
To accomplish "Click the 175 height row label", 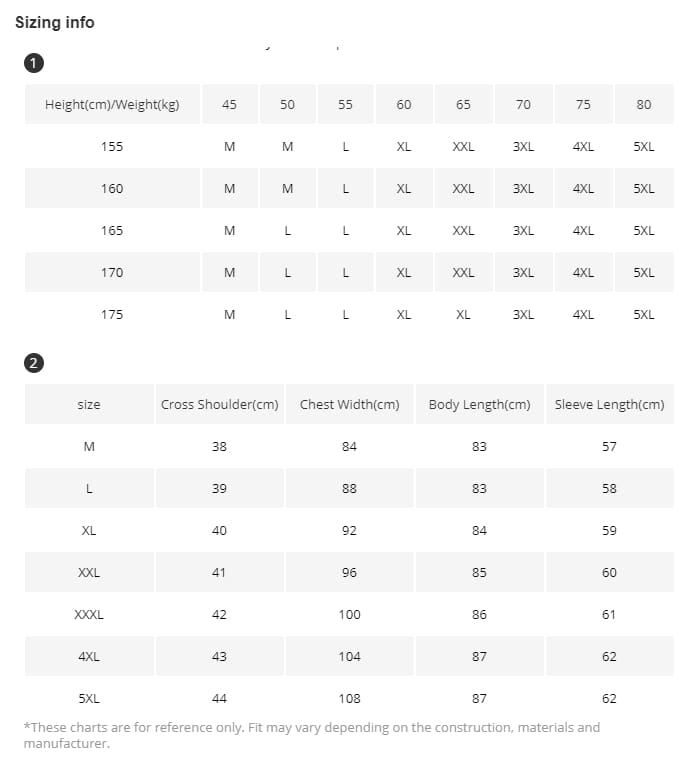I will click(x=112, y=315).
